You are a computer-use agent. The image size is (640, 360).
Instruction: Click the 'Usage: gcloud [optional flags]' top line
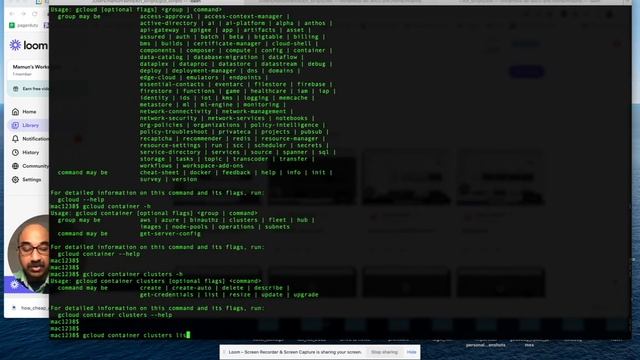(136, 9)
